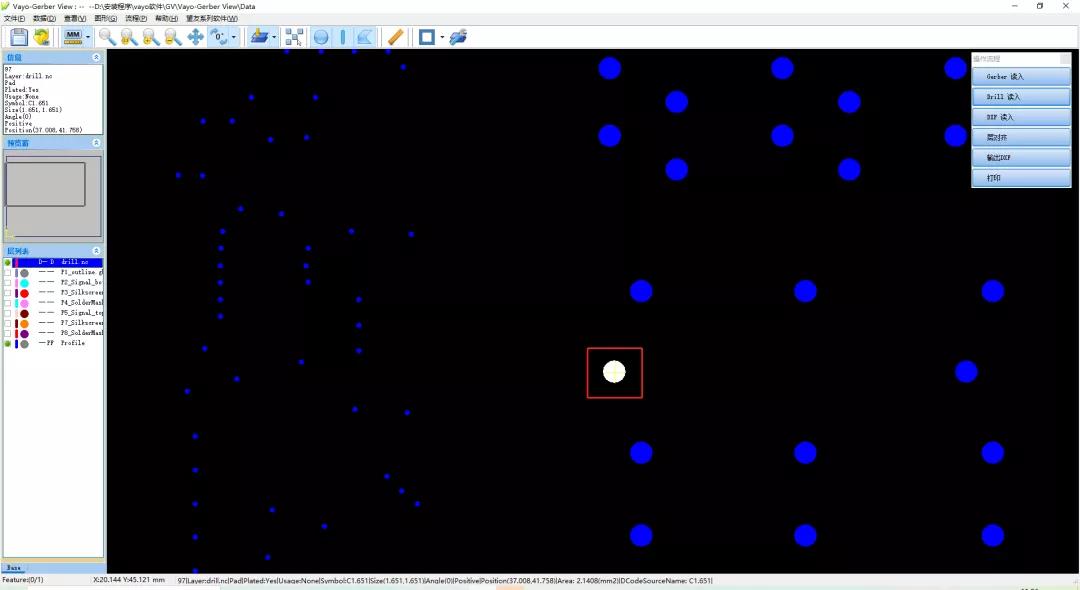
Task: Collapse the overview panel chevron
Action: pos(96,143)
